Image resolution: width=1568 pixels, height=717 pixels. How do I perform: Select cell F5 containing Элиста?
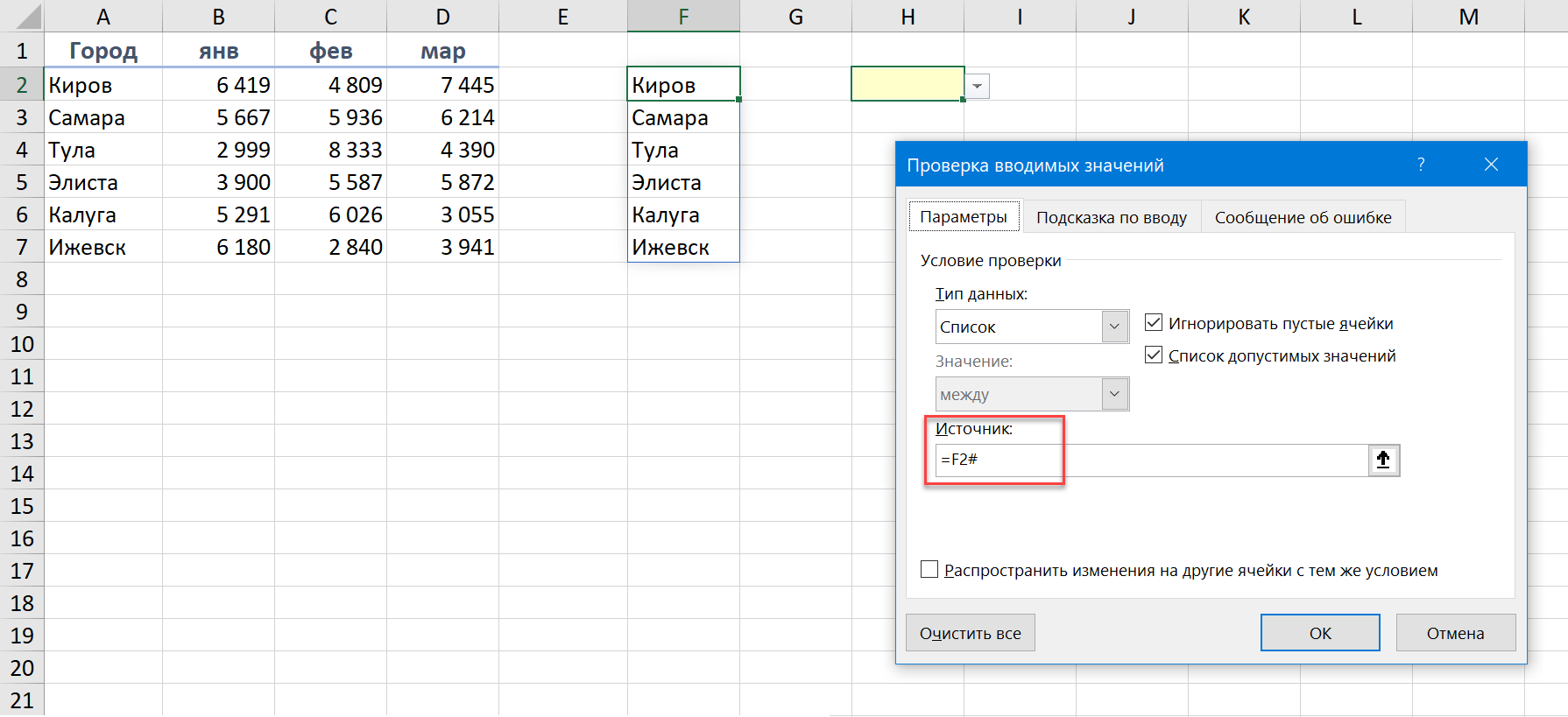pyautogui.click(x=683, y=182)
